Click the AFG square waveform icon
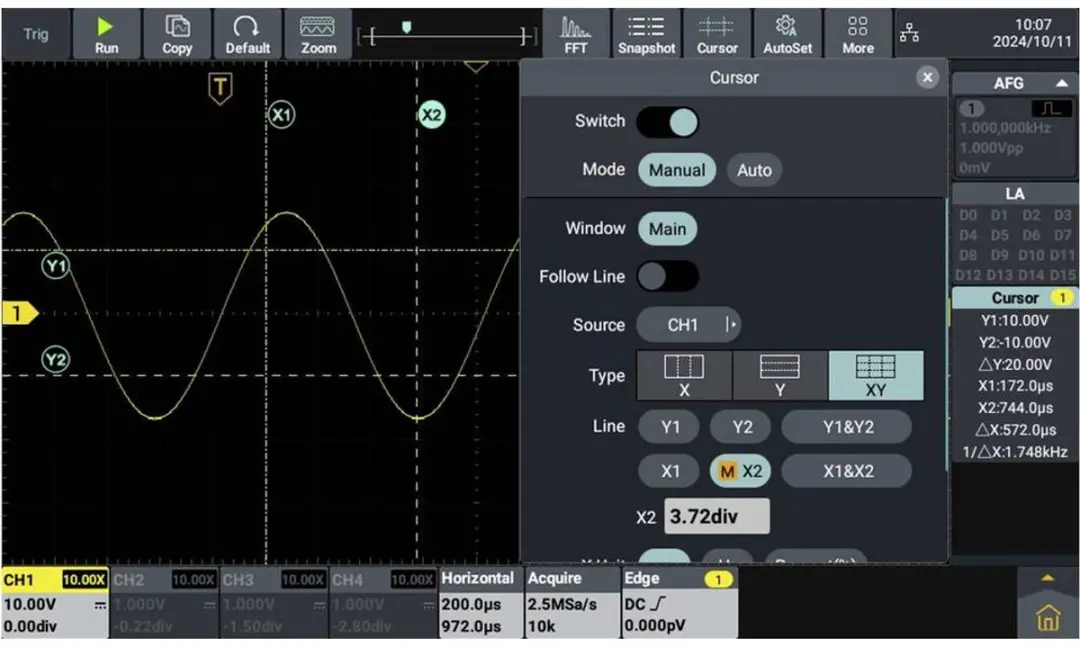Screen dimensions: 1080x648 point(1051,109)
